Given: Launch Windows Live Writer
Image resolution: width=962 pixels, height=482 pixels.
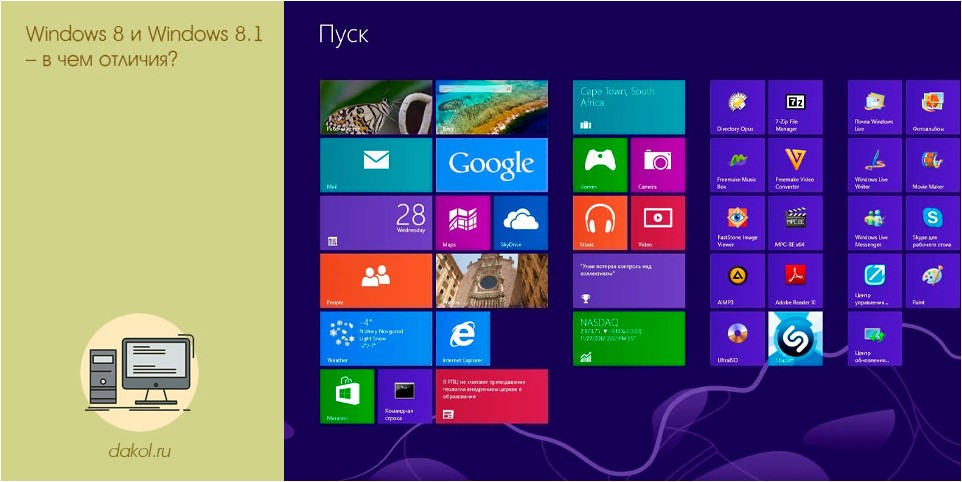Looking at the screenshot, I should click(875, 165).
